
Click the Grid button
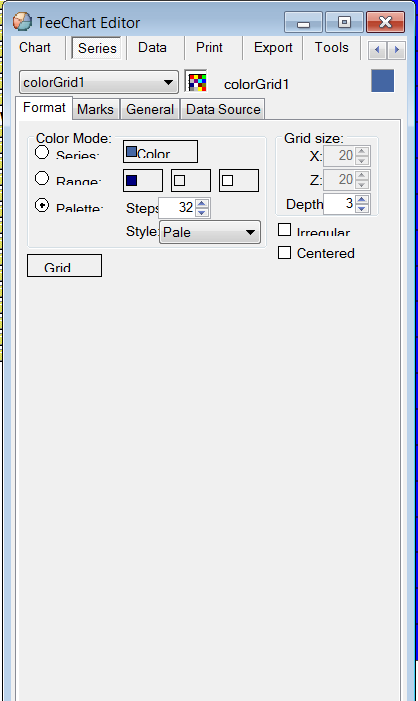64,266
